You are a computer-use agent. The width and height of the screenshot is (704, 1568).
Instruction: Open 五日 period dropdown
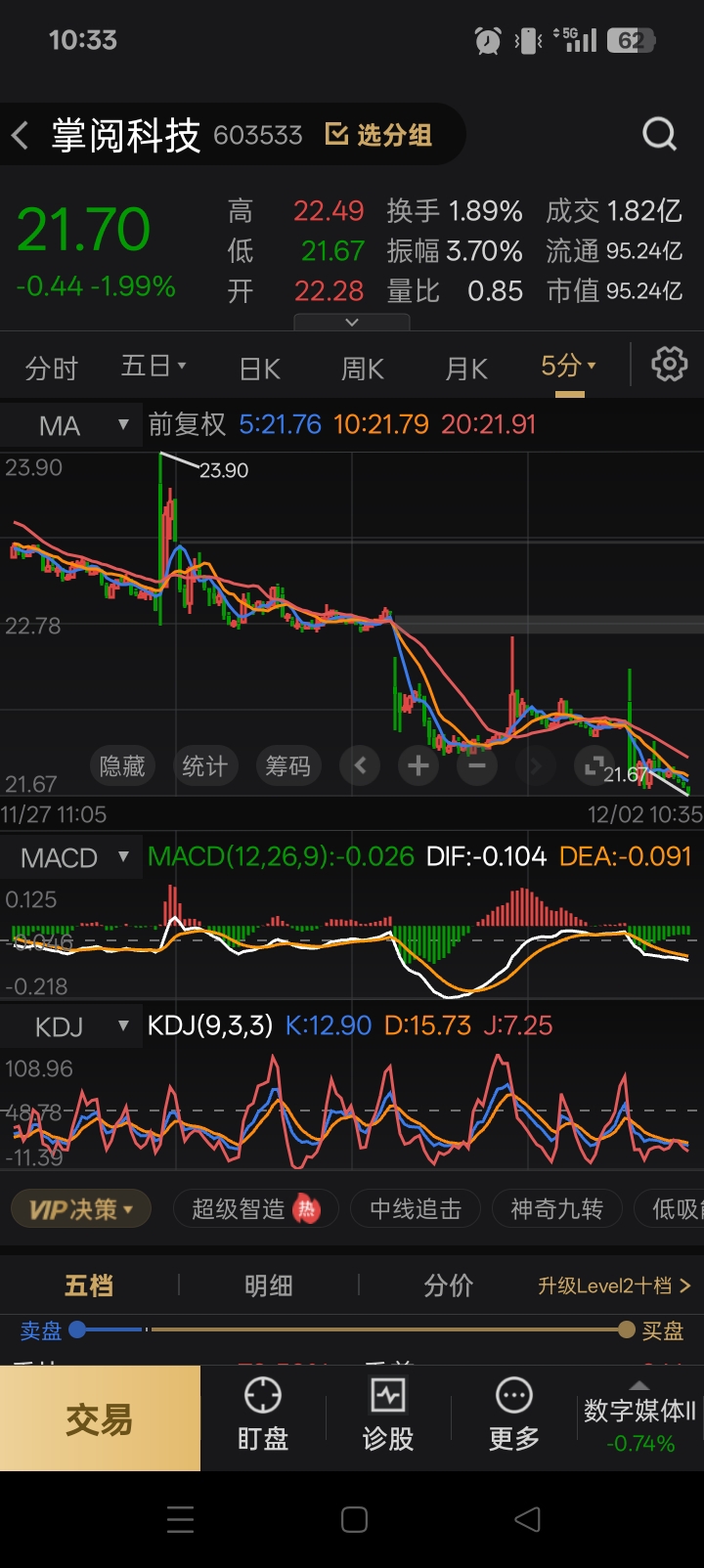[x=154, y=367]
